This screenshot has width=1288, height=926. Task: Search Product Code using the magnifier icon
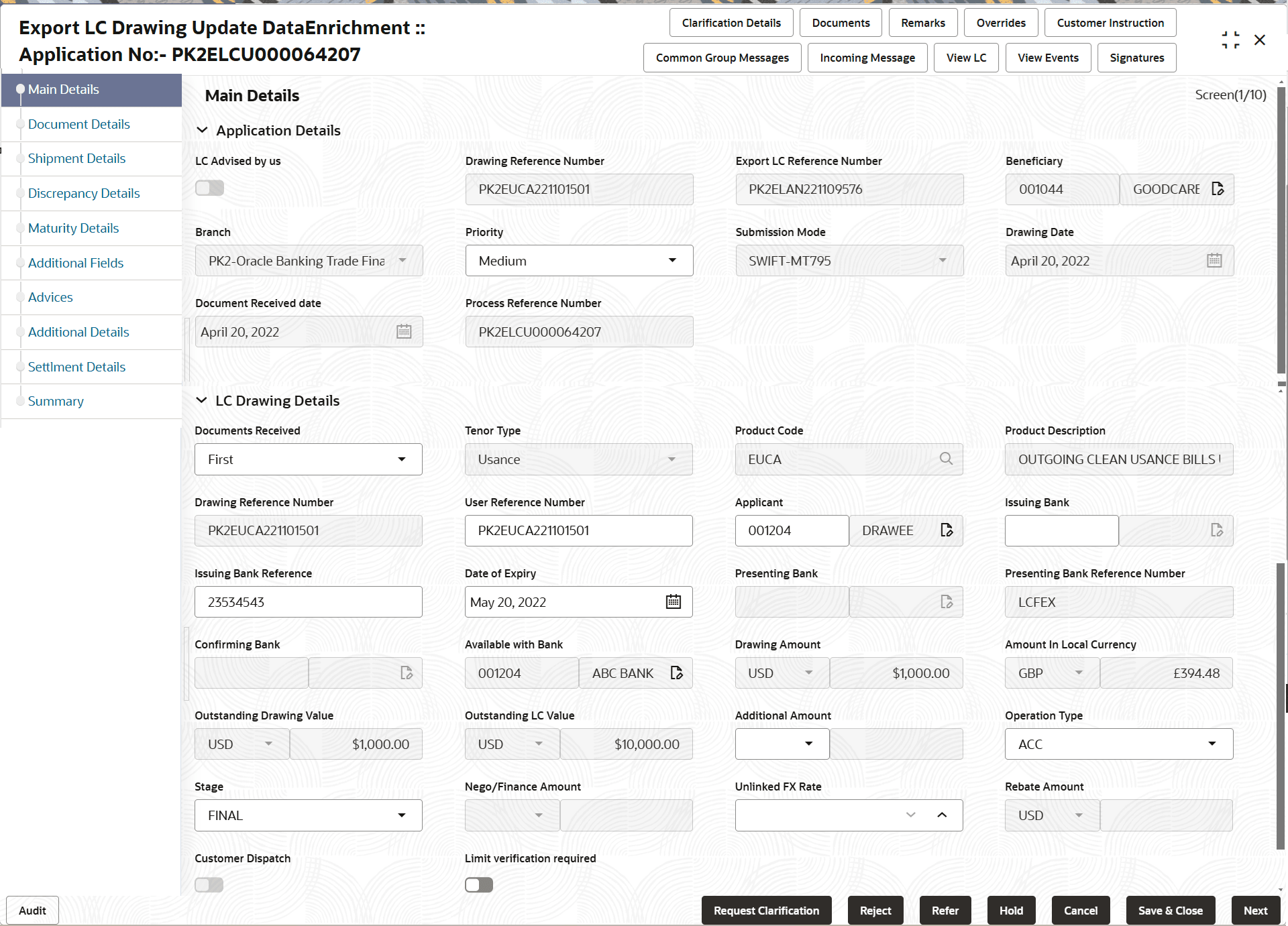946,459
